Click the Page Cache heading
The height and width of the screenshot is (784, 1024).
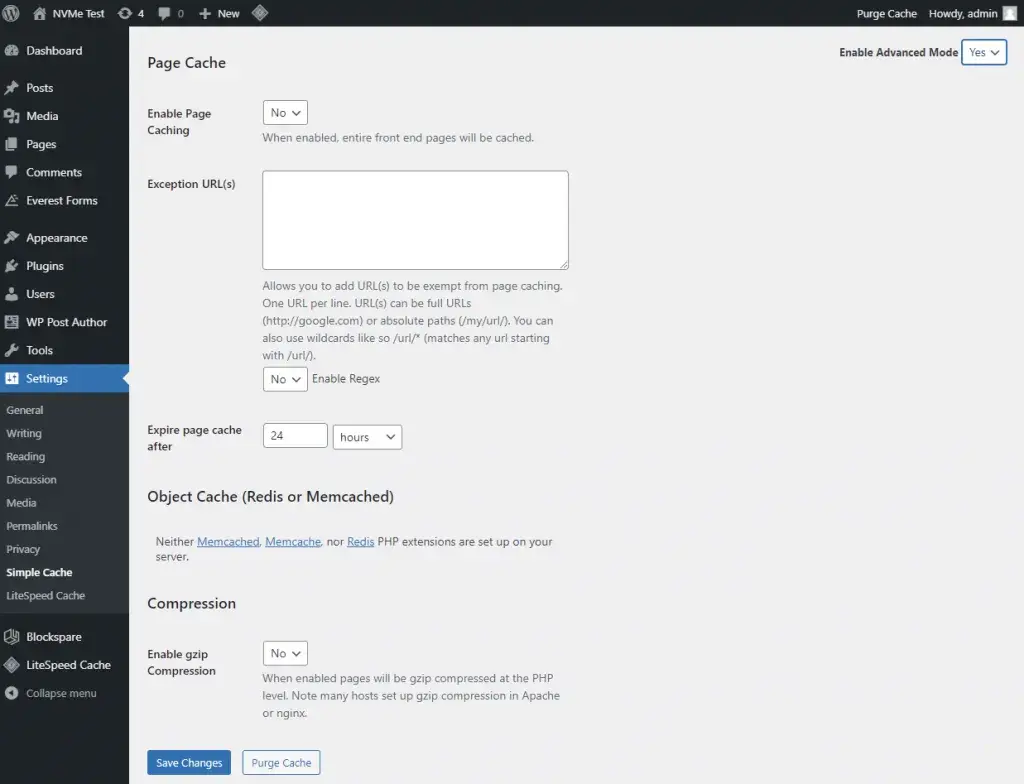(187, 63)
